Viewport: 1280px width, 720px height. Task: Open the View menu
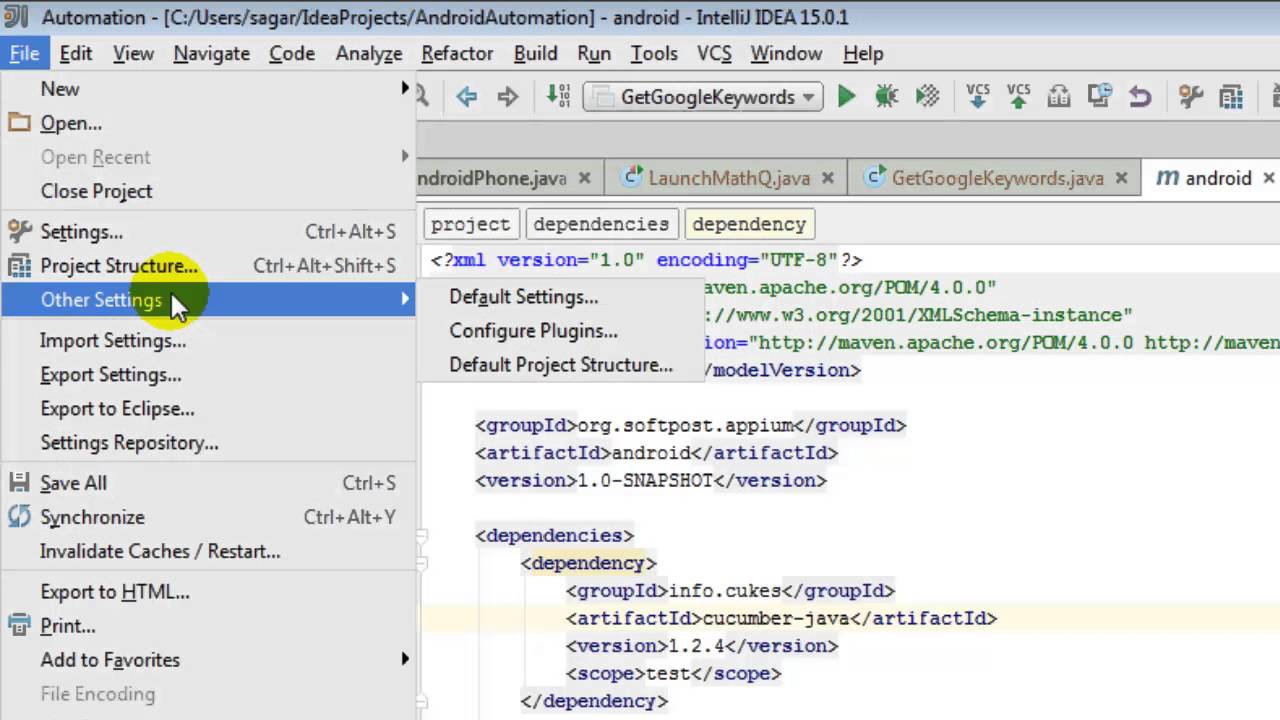point(133,54)
